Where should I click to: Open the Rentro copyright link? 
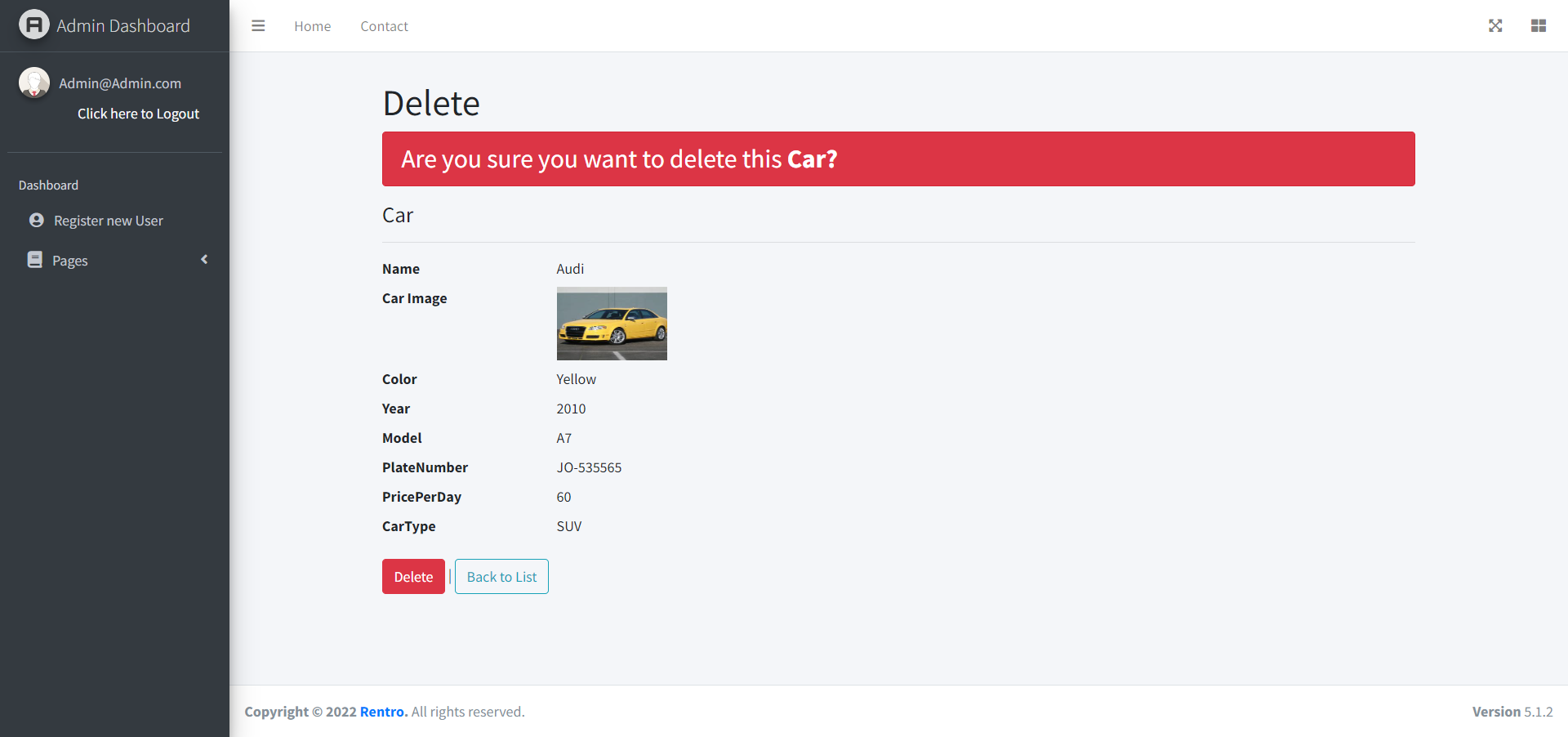pyautogui.click(x=382, y=711)
